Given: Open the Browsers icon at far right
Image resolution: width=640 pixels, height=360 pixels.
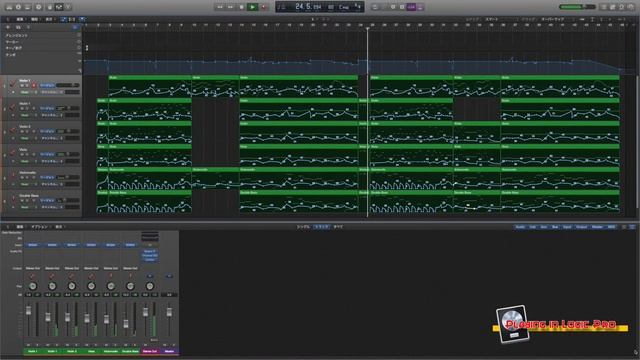Looking at the screenshot, I should click(x=631, y=7).
